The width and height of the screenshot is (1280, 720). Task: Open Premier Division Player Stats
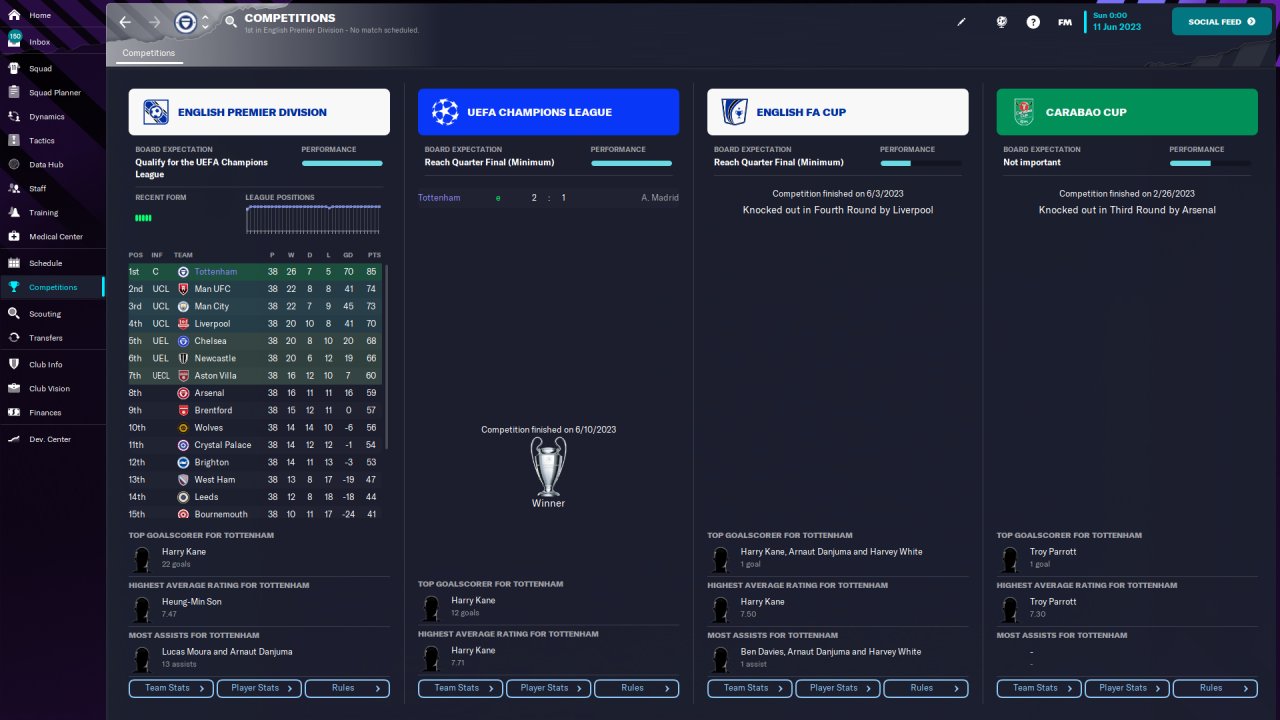click(259, 688)
